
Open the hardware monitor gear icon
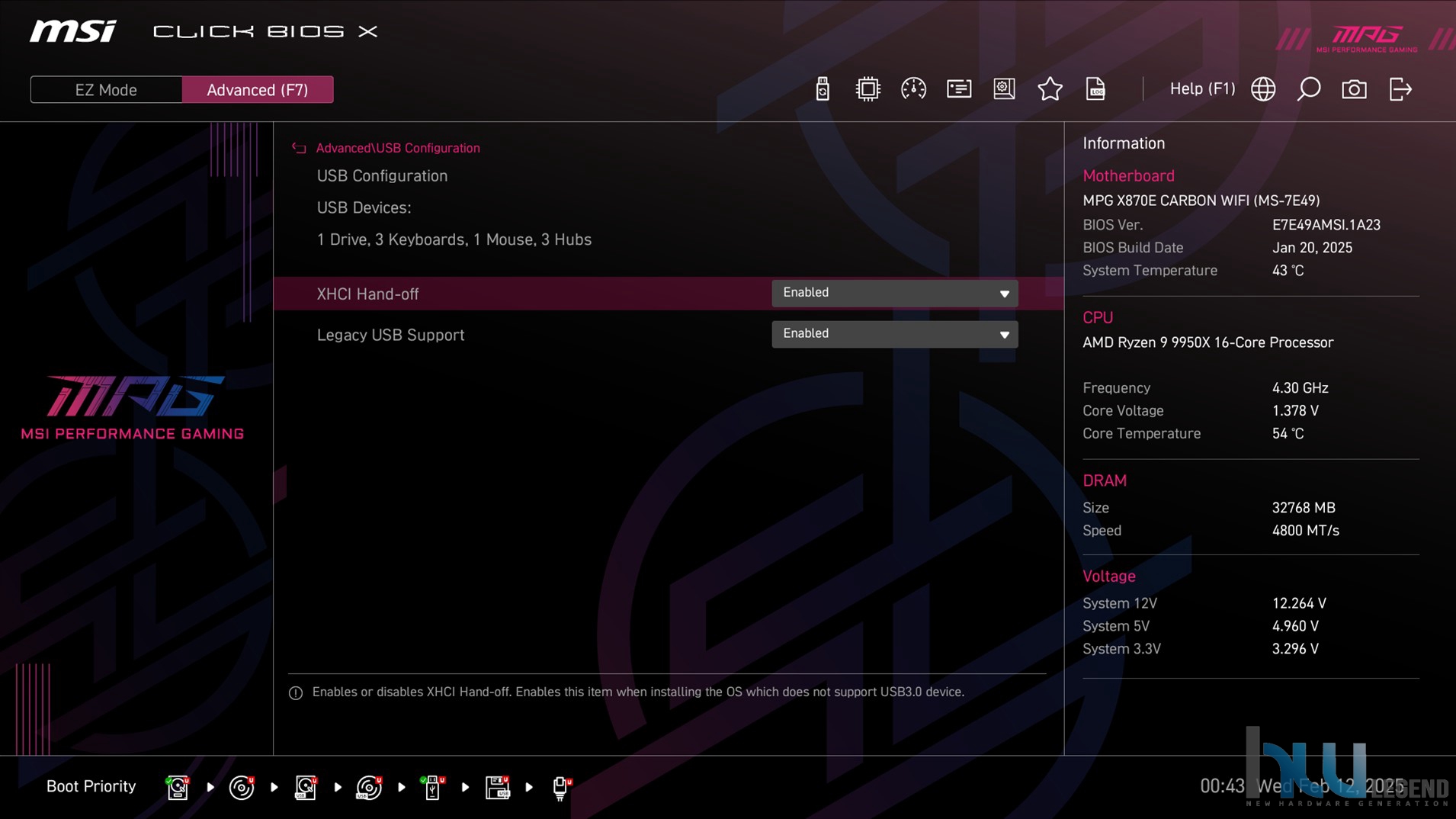pos(1004,89)
